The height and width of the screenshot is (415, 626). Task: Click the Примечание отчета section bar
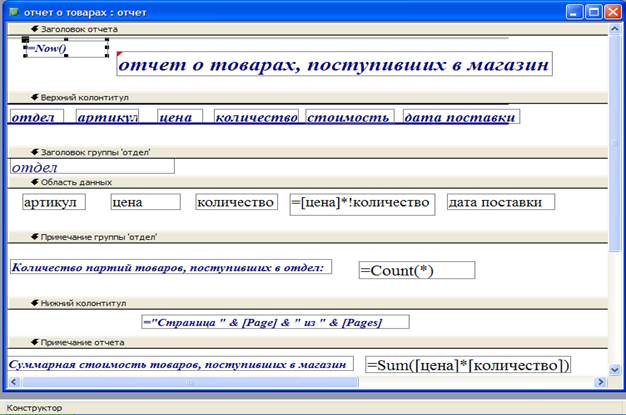coord(307,342)
